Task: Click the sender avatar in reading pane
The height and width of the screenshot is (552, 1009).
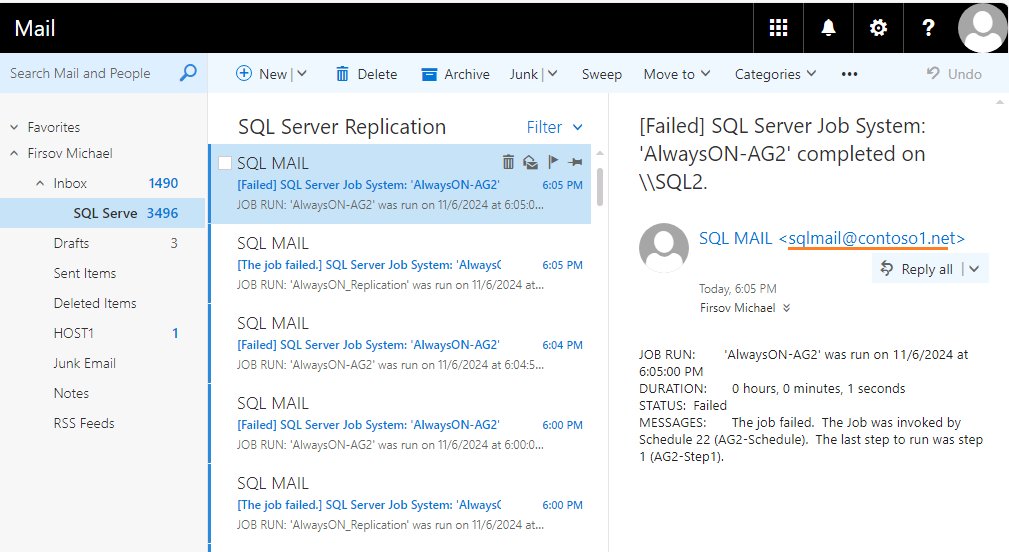Action: 663,248
